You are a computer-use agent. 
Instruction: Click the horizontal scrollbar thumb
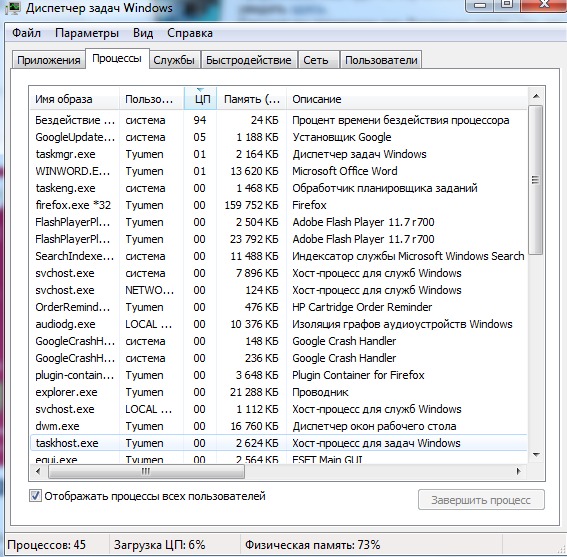pos(146,472)
